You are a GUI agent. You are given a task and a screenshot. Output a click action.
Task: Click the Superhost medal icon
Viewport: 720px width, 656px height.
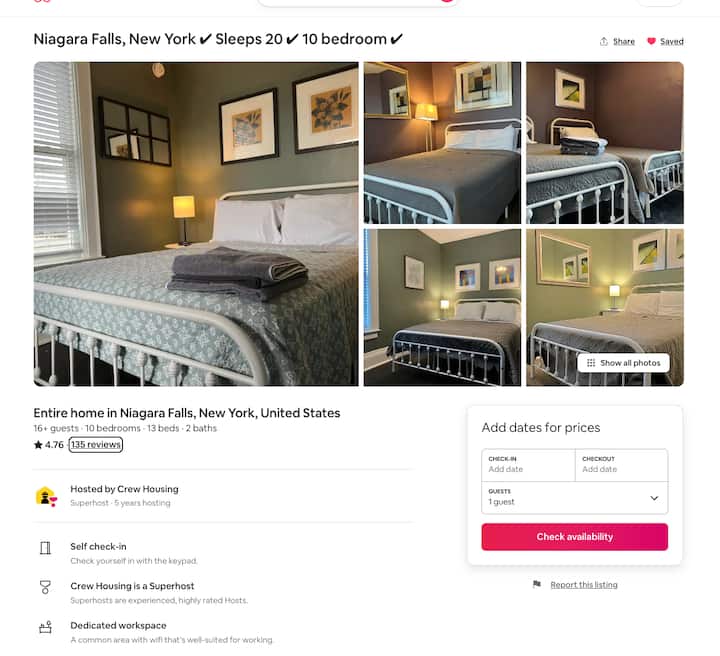point(45,587)
